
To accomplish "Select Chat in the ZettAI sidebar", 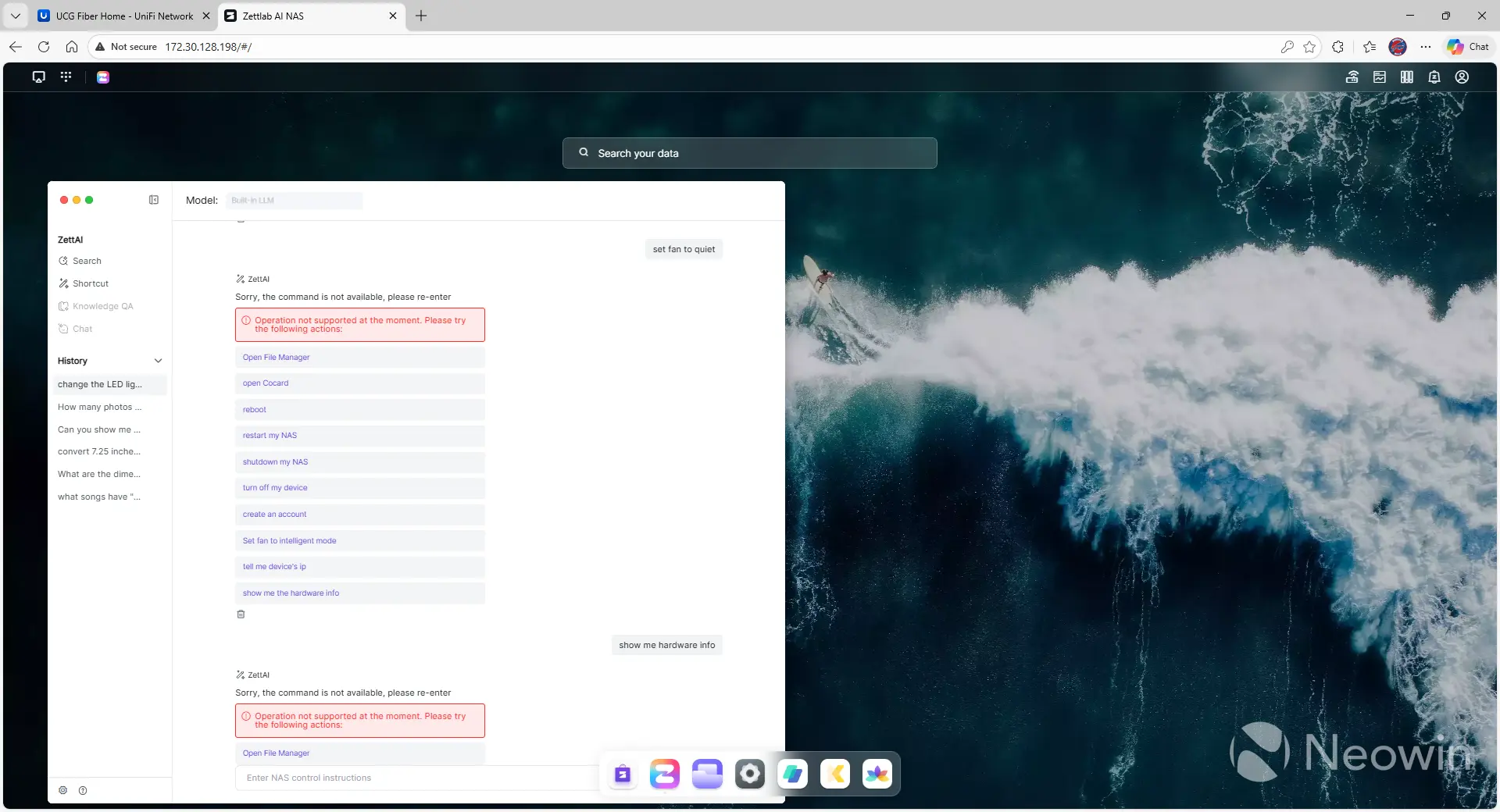I will click(76, 329).
